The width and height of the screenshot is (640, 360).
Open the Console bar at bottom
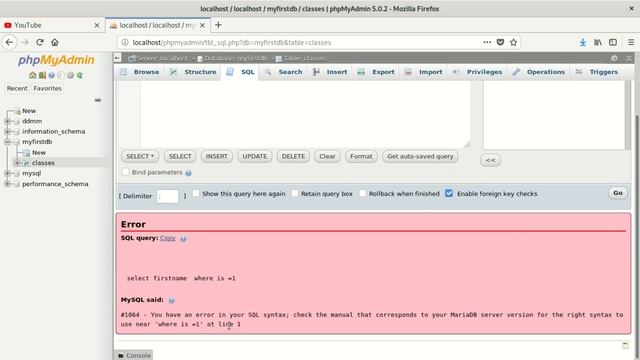tap(134, 356)
